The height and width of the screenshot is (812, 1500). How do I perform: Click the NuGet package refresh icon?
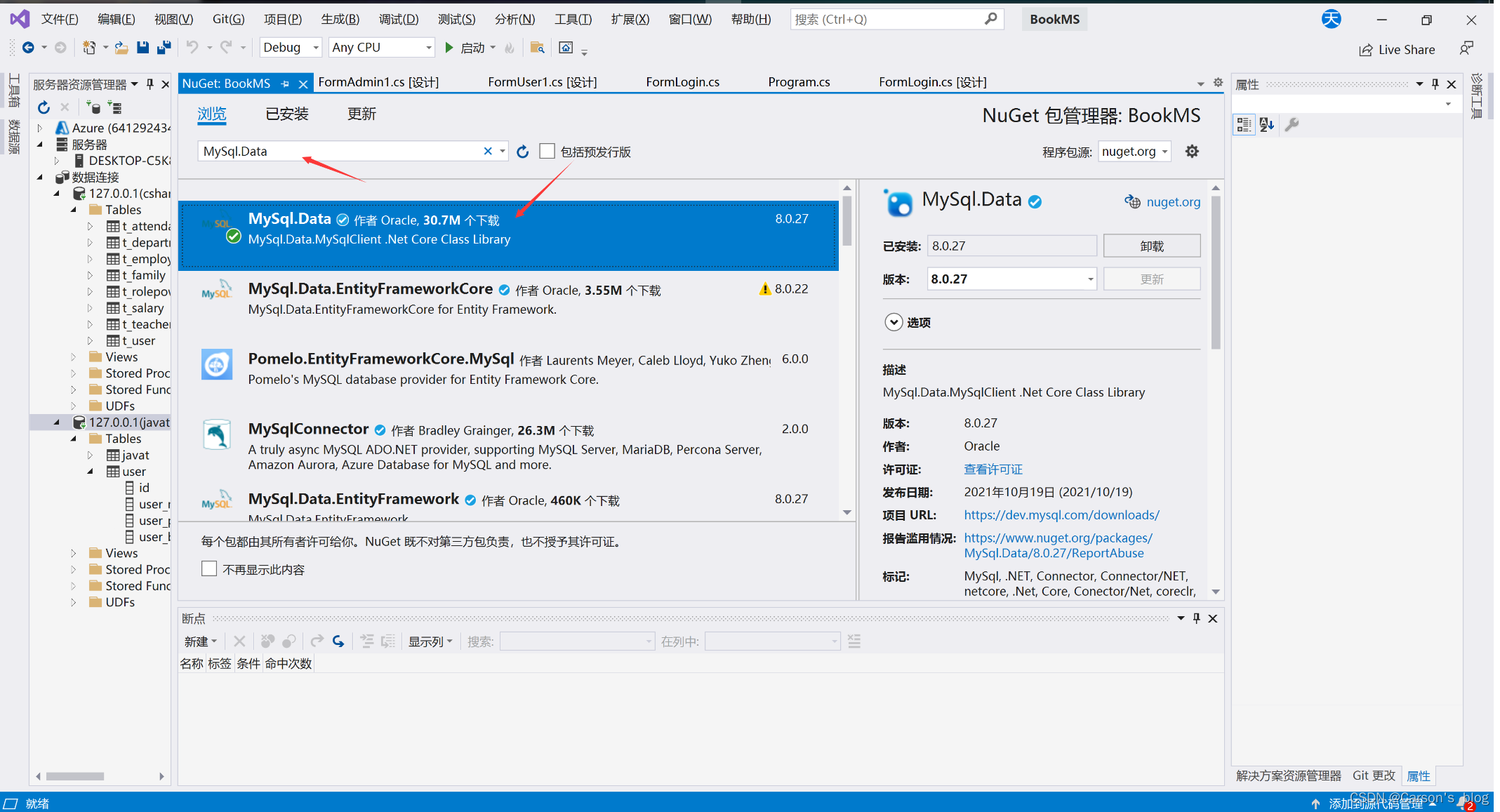(x=523, y=152)
